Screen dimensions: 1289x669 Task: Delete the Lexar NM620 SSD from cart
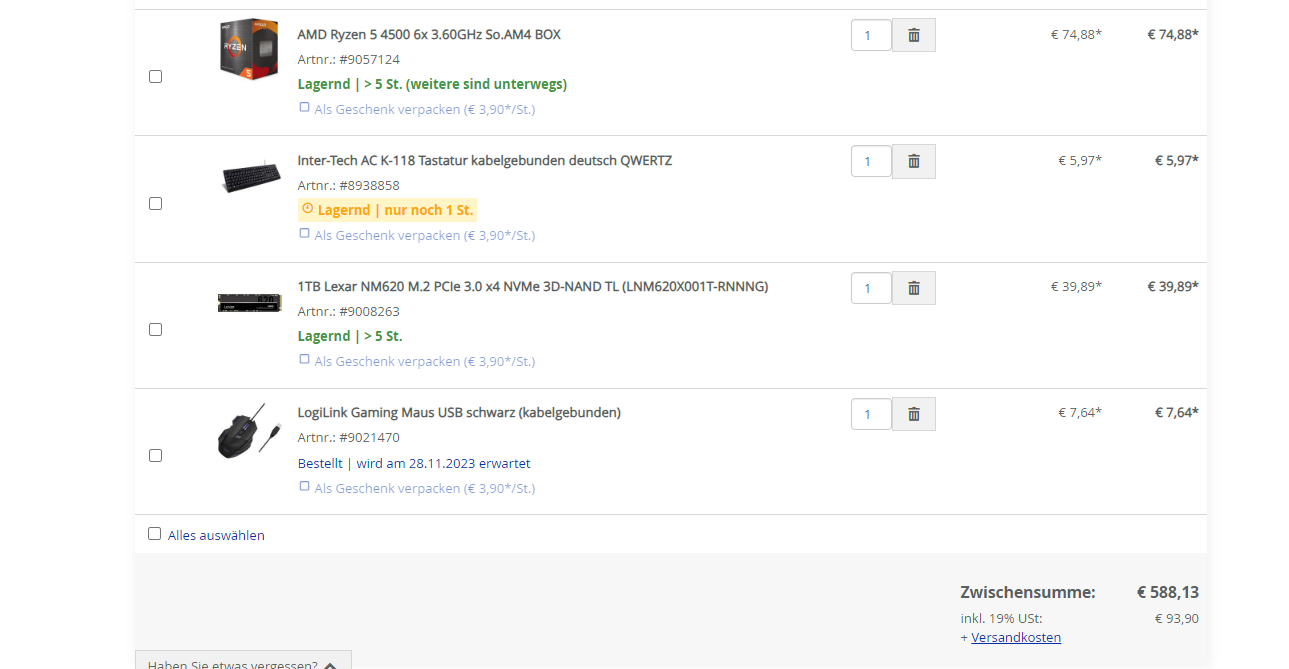[913, 288]
